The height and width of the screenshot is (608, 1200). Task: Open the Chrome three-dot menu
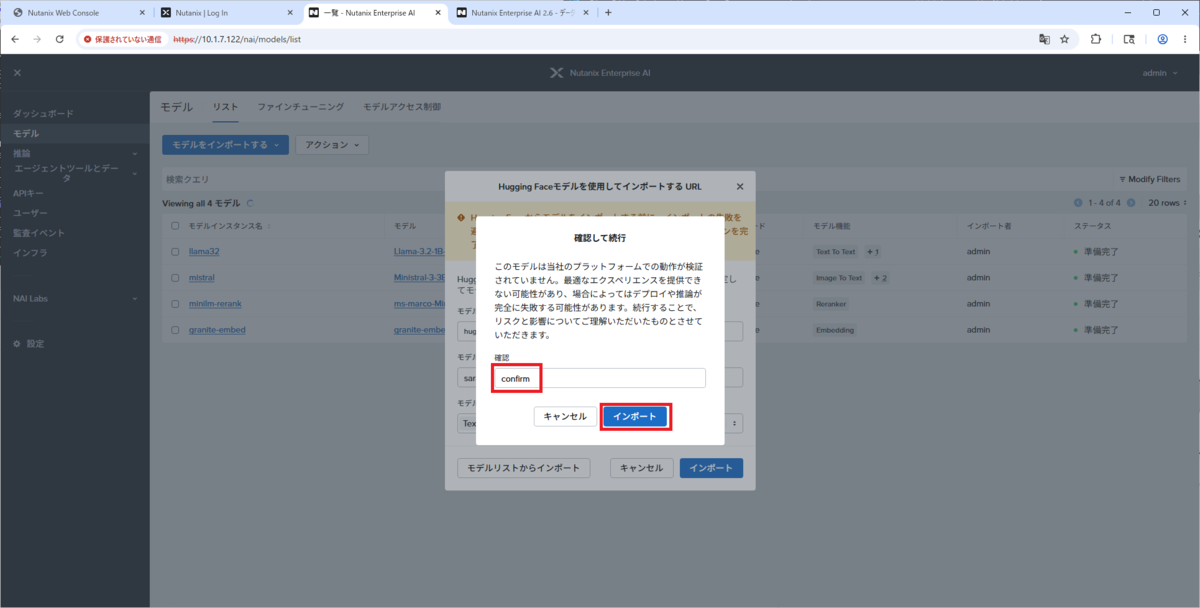[1185, 39]
